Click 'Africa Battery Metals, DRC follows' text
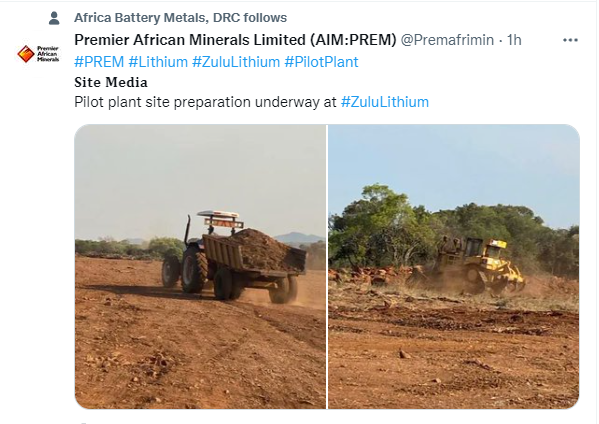 point(180,18)
